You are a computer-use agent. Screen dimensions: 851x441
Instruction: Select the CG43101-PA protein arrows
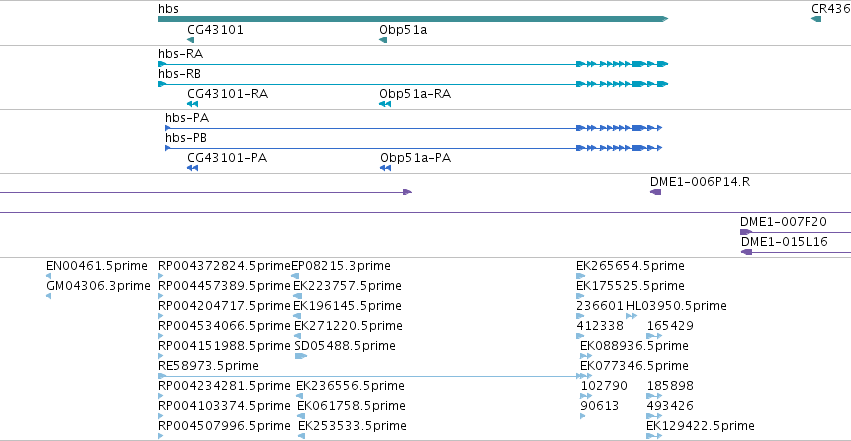(192, 168)
